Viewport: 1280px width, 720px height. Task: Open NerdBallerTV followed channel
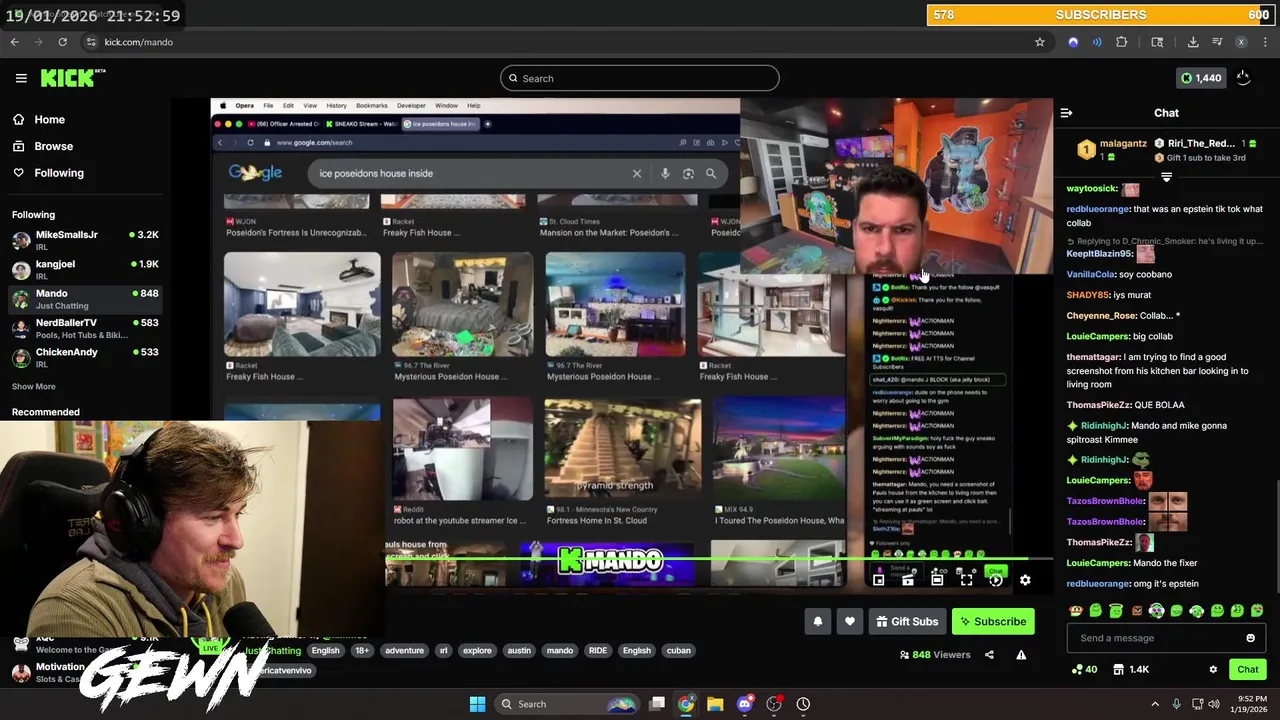(x=85, y=328)
